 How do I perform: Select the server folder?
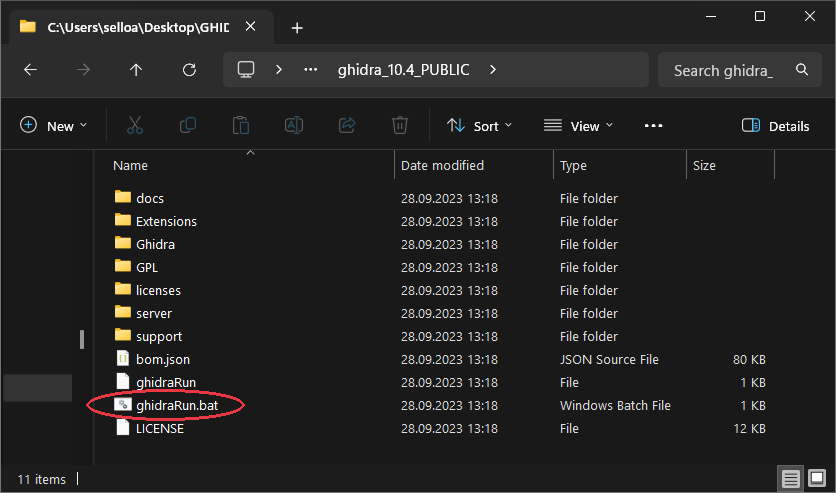[154, 313]
